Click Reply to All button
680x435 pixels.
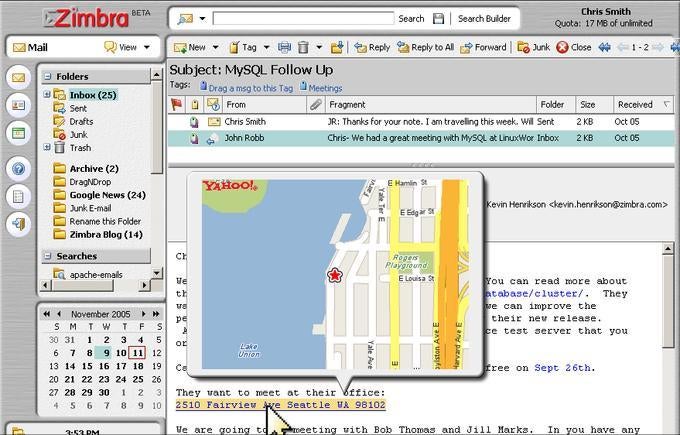point(425,47)
